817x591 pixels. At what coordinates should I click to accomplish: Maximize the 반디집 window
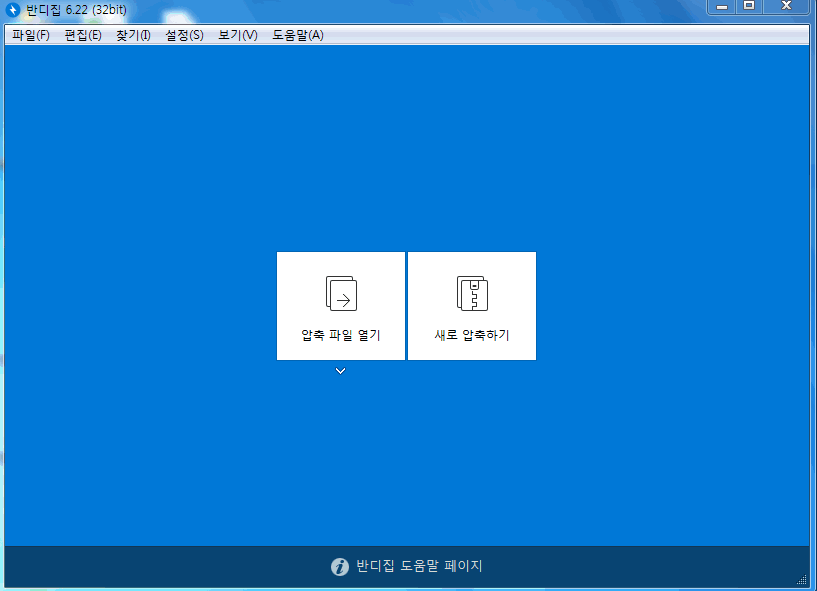click(x=749, y=6)
